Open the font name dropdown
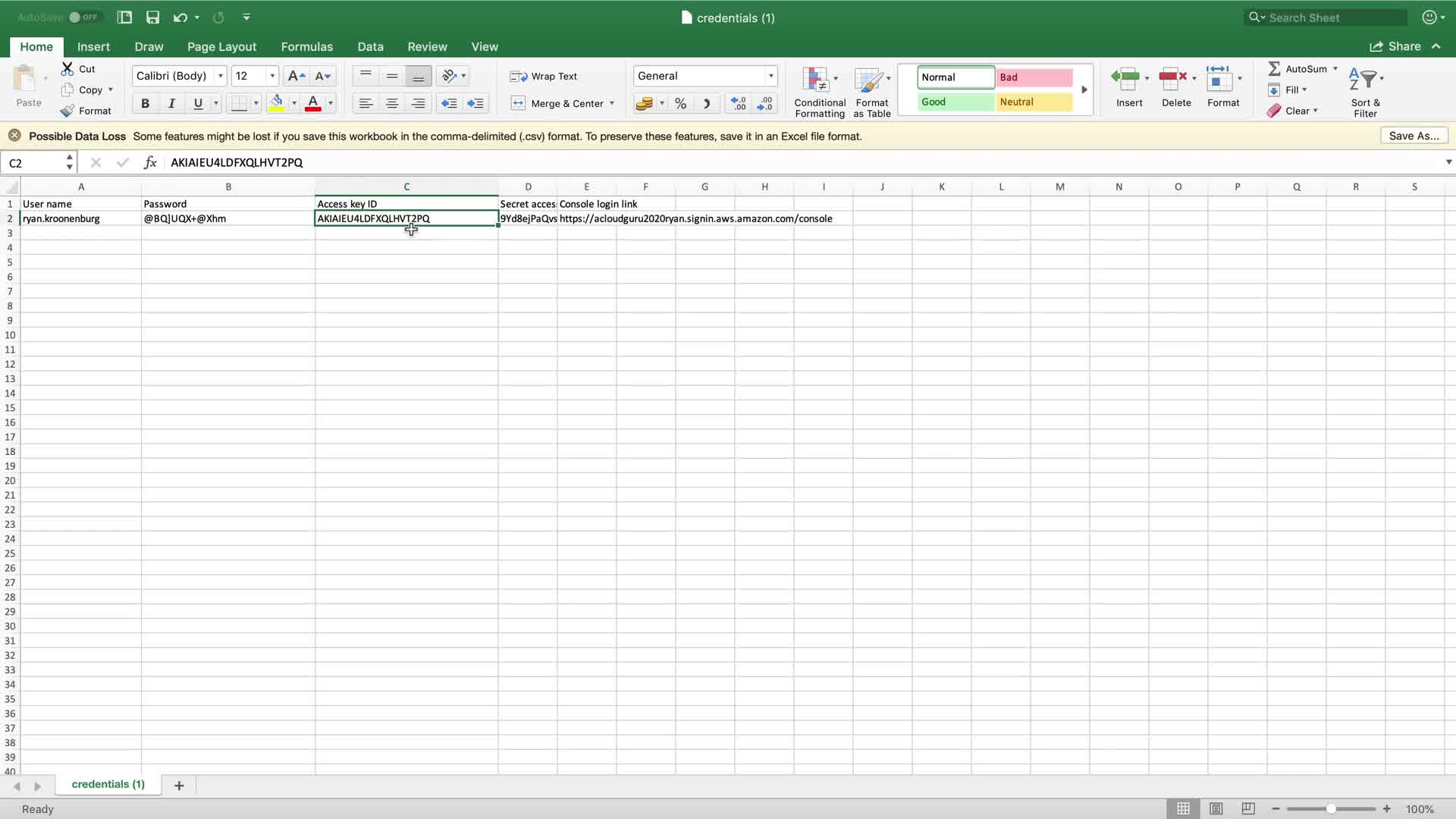1456x819 pixels. [220, 76]
